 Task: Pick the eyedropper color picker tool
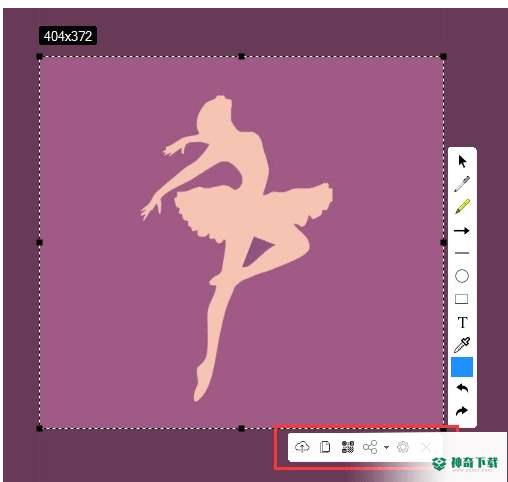coord(462,345)
